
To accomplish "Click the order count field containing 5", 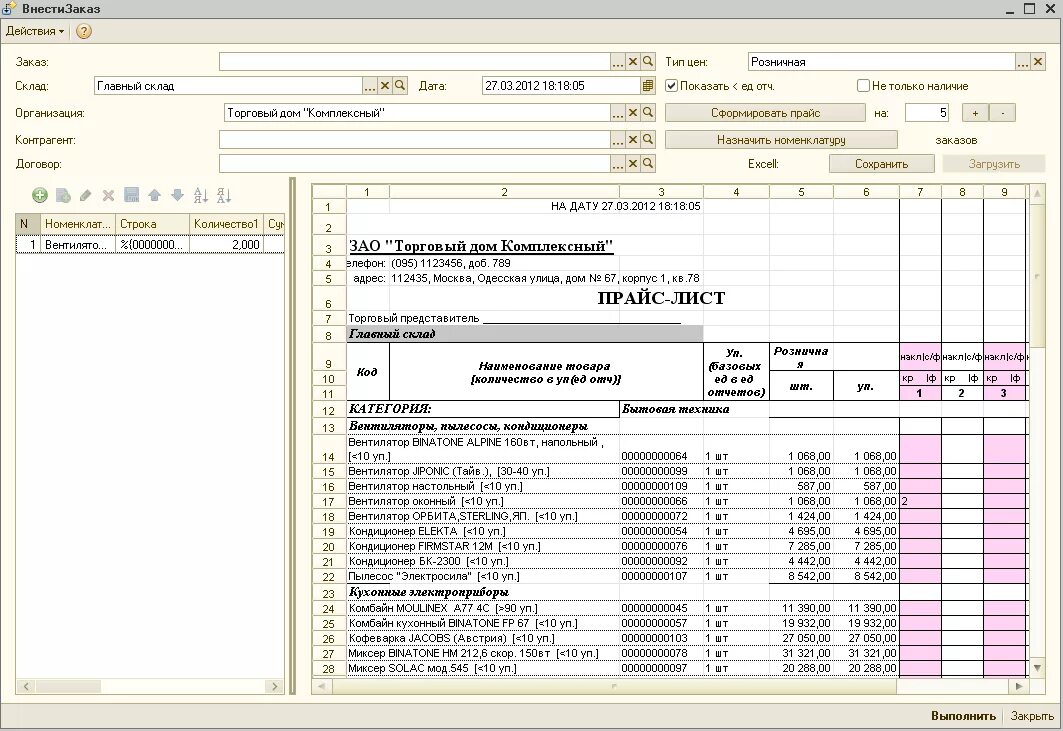I will (x=927, y=113).
